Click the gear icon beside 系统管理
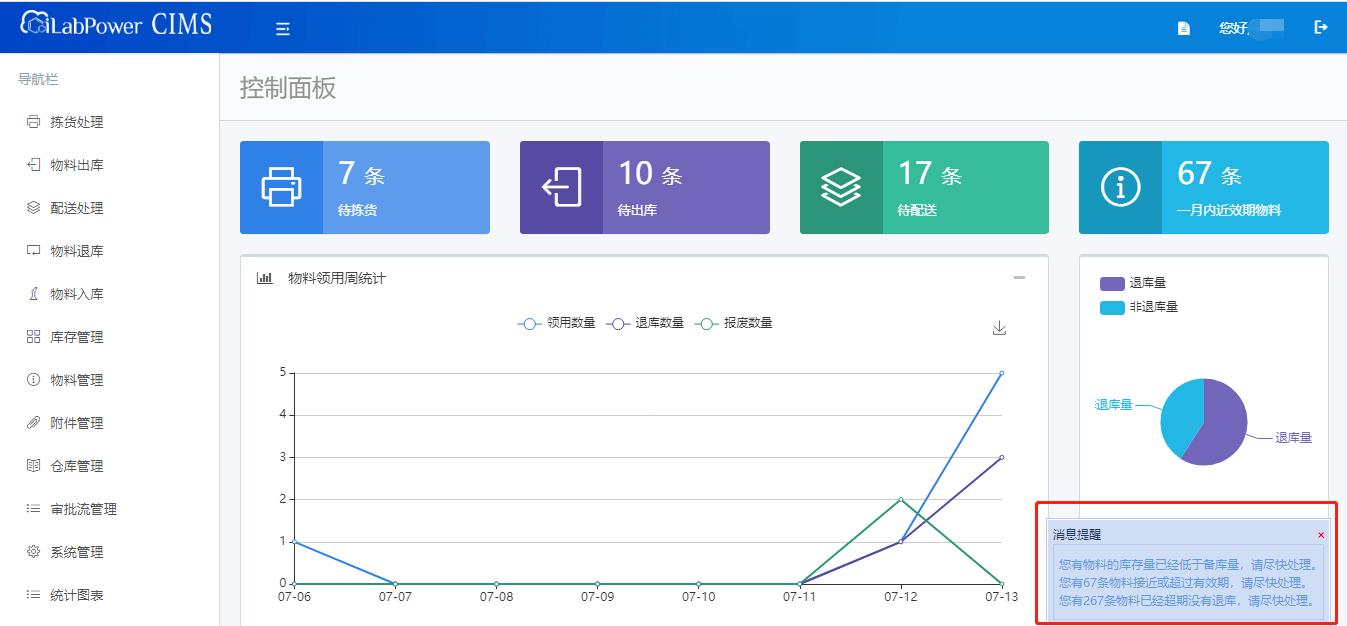 pos(33,552)
